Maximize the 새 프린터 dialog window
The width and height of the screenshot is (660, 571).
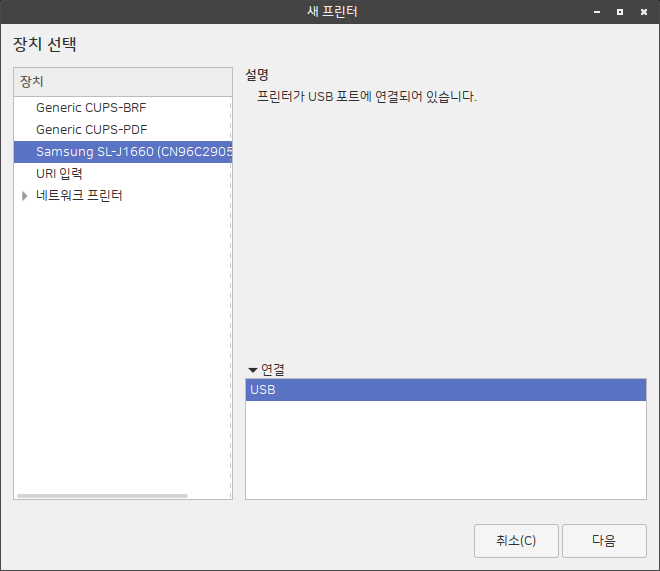[620, 12]
